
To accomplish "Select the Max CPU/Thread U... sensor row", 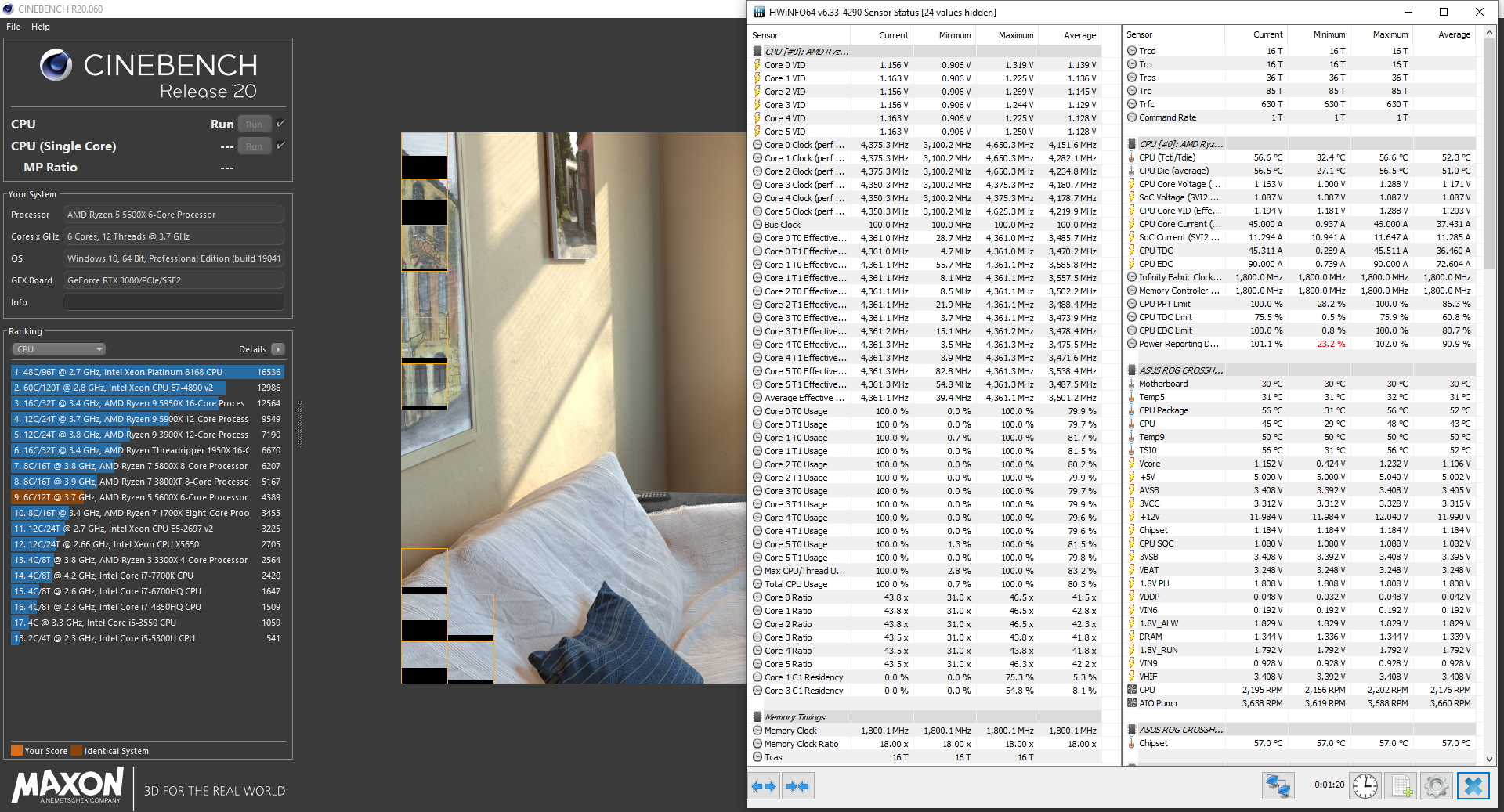I will 925,571.
